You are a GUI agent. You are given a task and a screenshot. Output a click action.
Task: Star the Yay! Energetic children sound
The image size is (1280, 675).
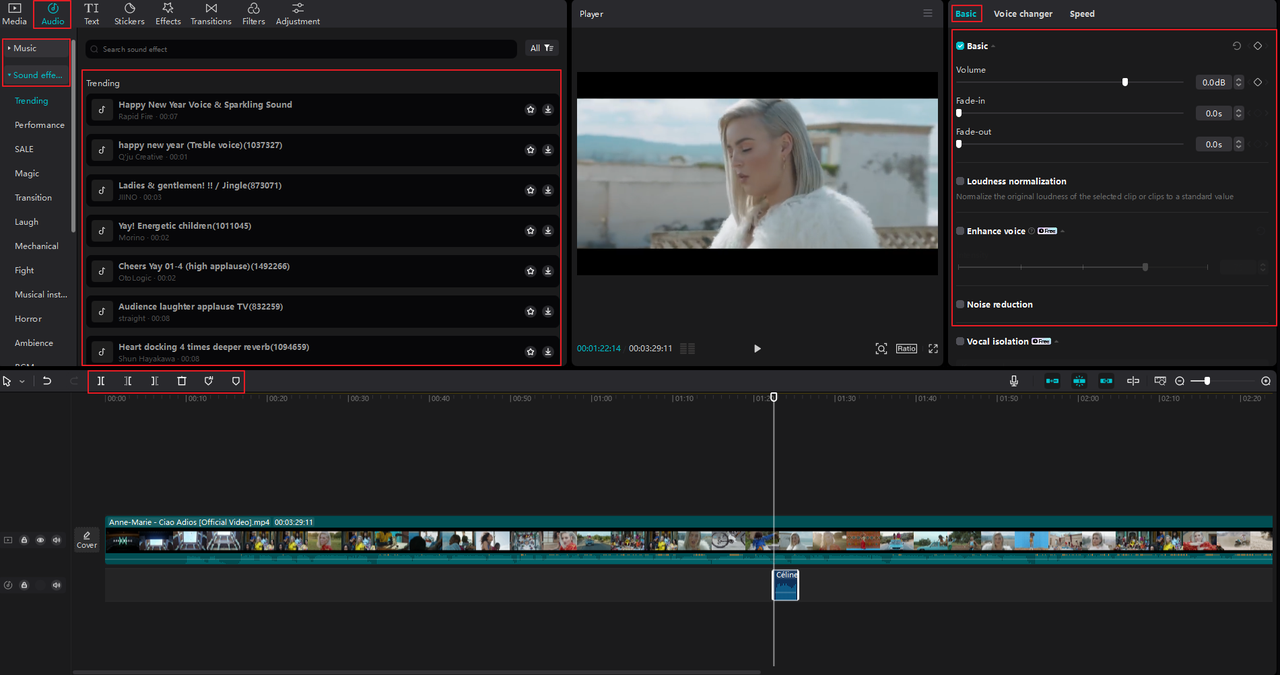[x=530, y=231]
